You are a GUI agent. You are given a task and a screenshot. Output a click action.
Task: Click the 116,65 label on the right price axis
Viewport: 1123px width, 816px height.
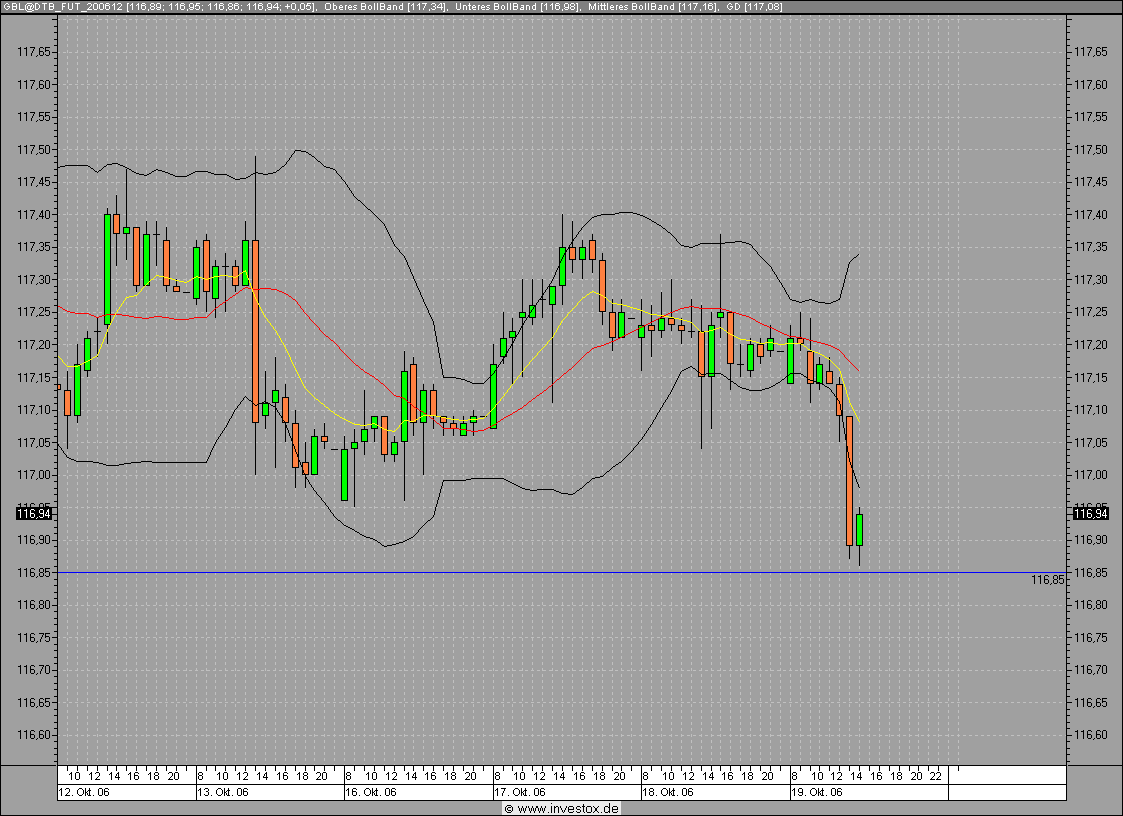pyautogui.click(x=1091, y=703)
